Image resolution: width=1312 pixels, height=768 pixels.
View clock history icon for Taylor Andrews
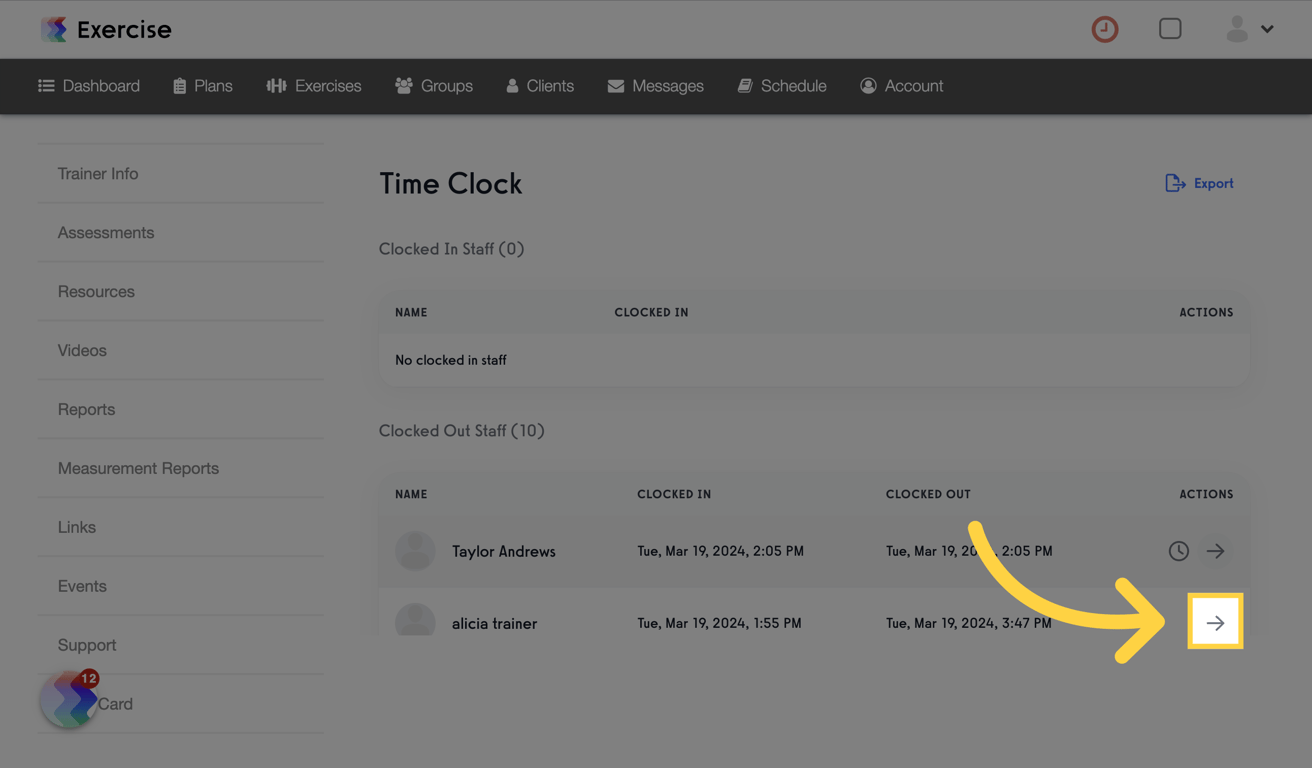(x=1178, y=550)
